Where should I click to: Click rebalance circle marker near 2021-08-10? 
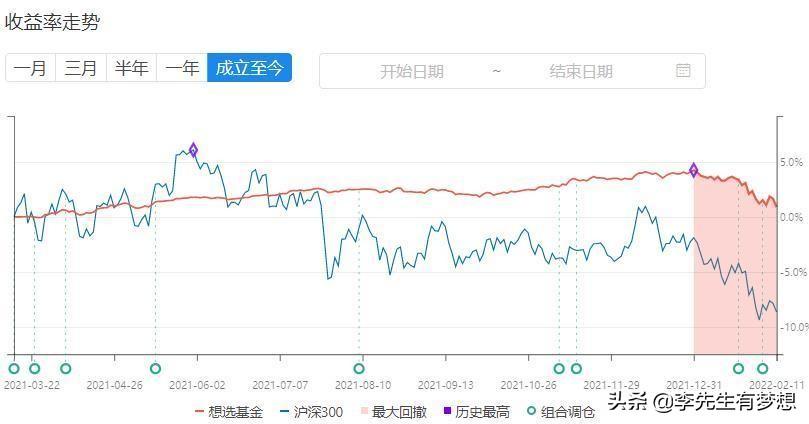(359, 369)
